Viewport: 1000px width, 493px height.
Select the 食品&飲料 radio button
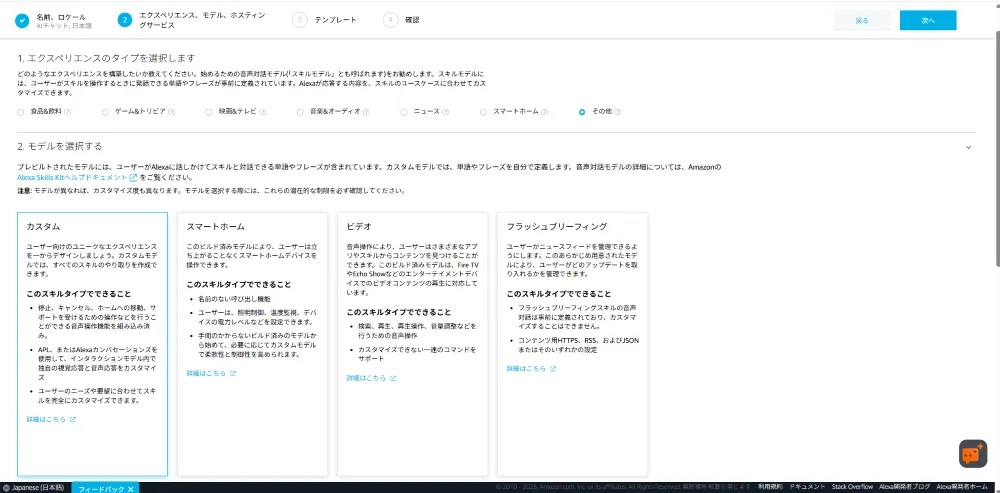(21, 112)
